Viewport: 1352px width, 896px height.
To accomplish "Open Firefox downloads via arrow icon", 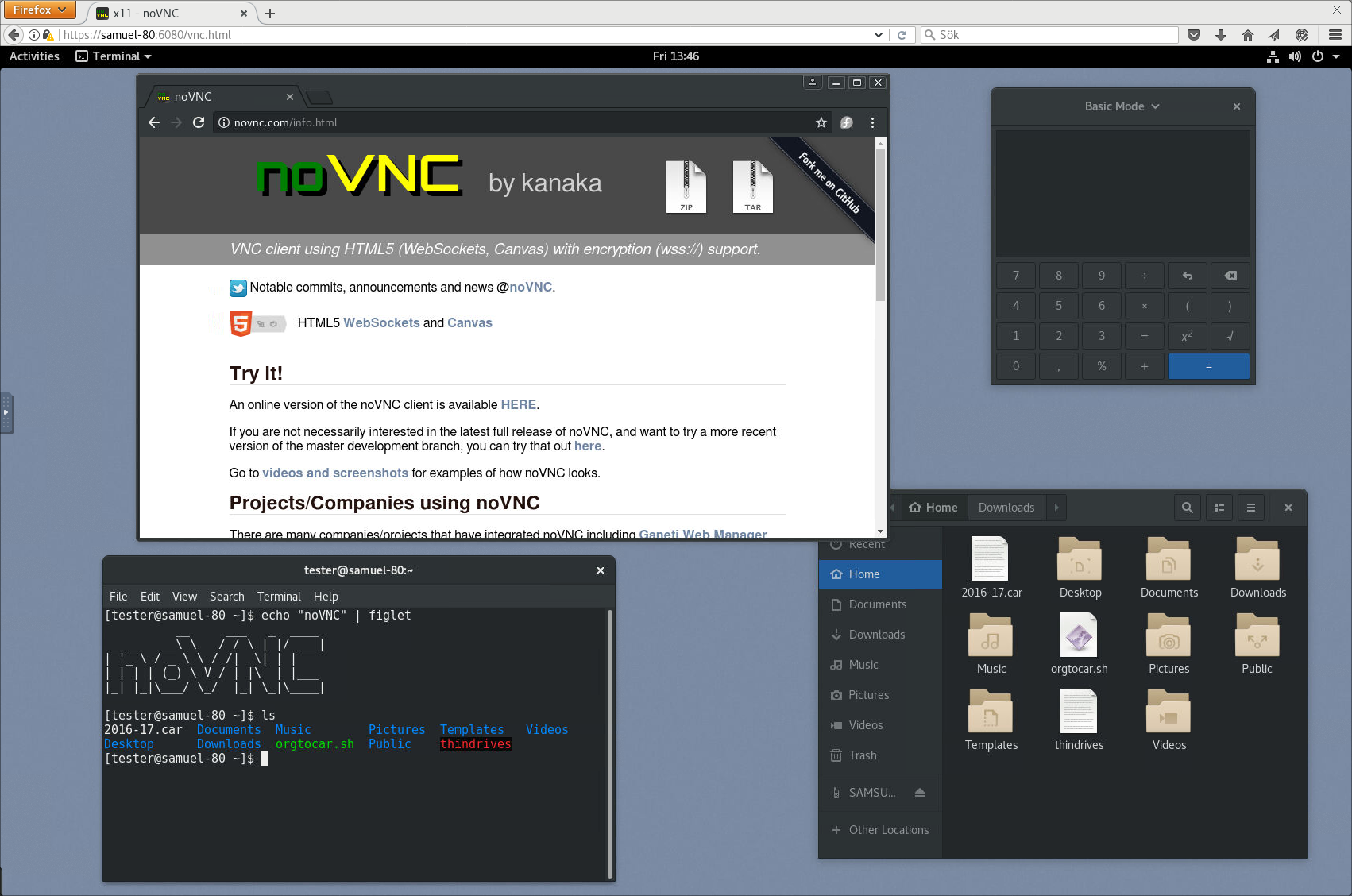I will click(x=1221, y=34).
